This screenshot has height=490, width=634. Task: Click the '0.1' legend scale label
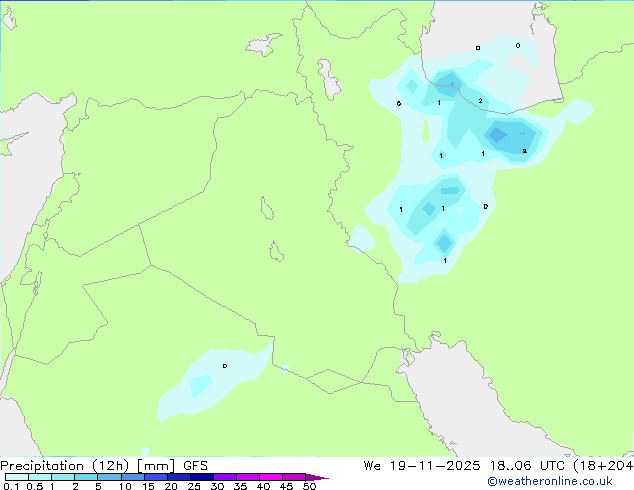point(11,486)
